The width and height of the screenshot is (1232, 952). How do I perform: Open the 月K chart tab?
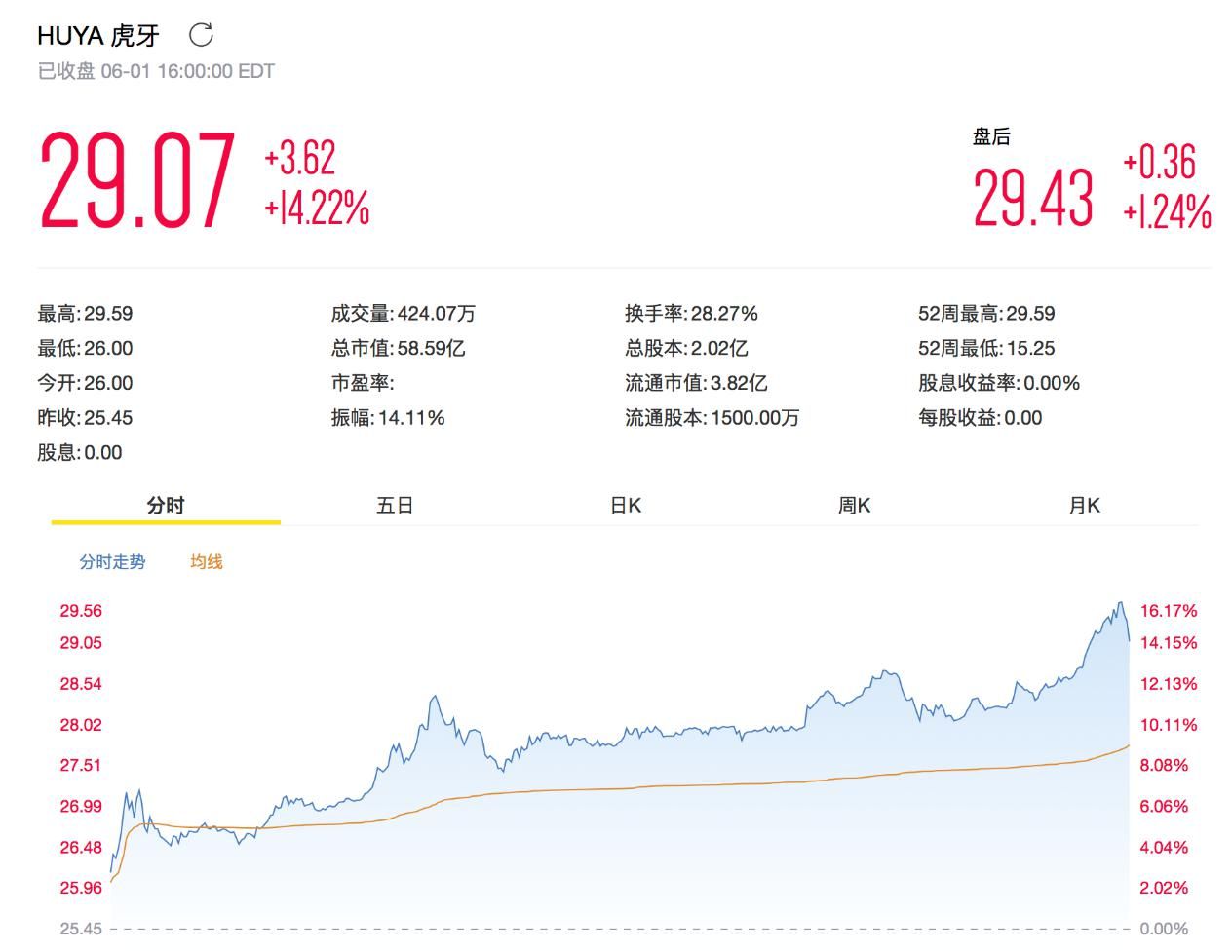(1084, 505)
